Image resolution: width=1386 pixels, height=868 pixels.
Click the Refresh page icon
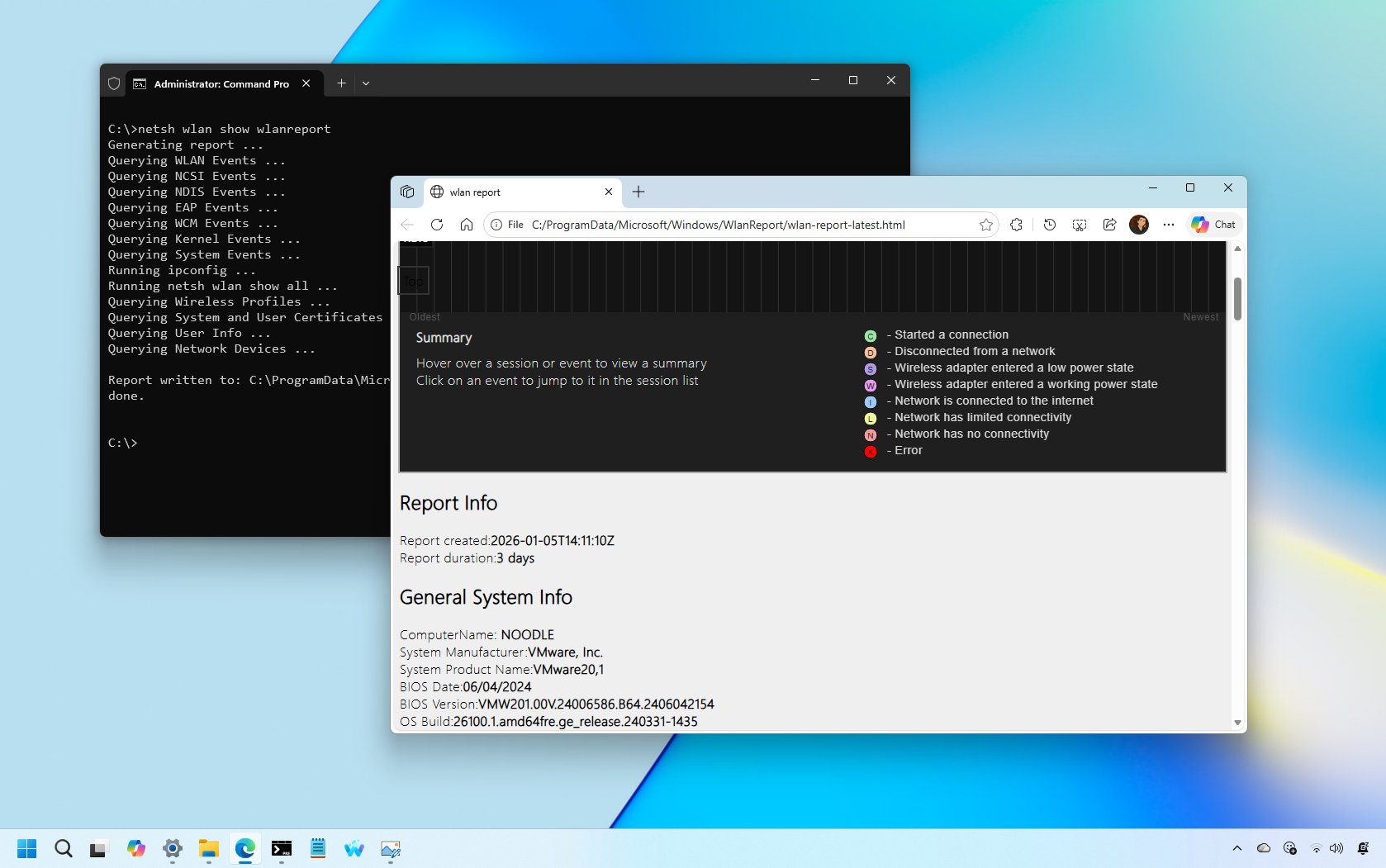click(x=437, y=224)
